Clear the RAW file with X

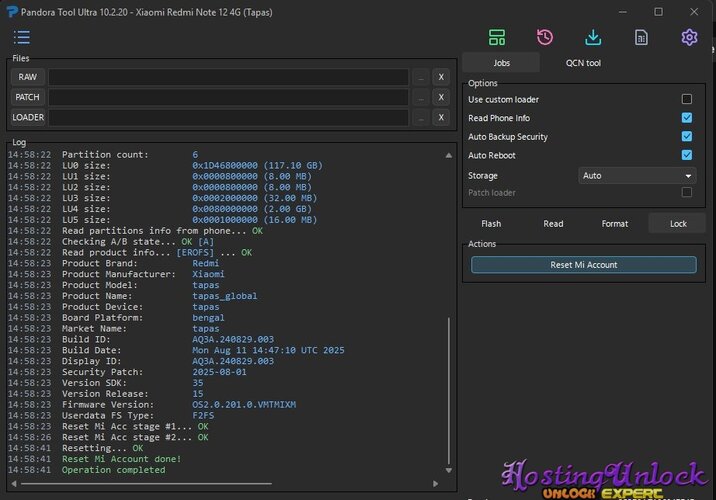[x=441, y=77]
